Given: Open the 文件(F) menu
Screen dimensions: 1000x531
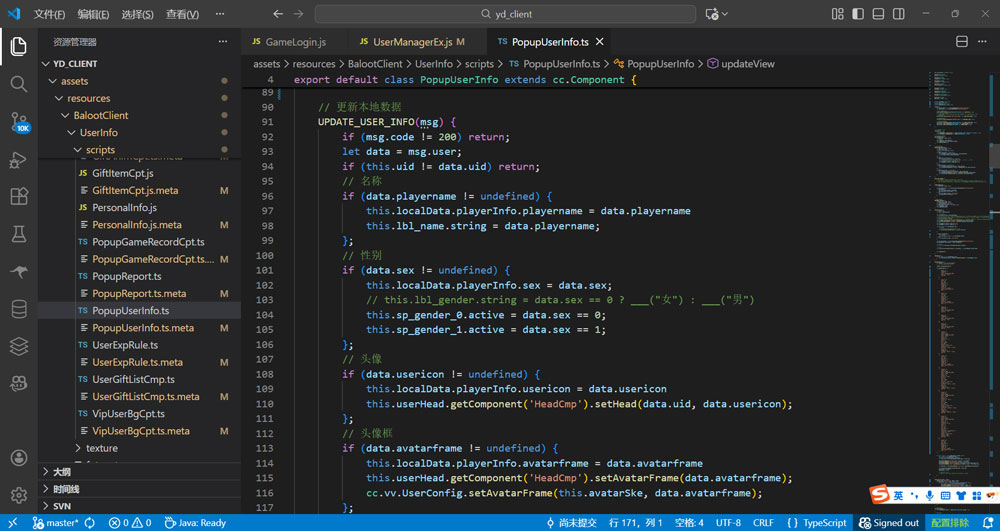Looking at the screenshot, I should 49,15.
